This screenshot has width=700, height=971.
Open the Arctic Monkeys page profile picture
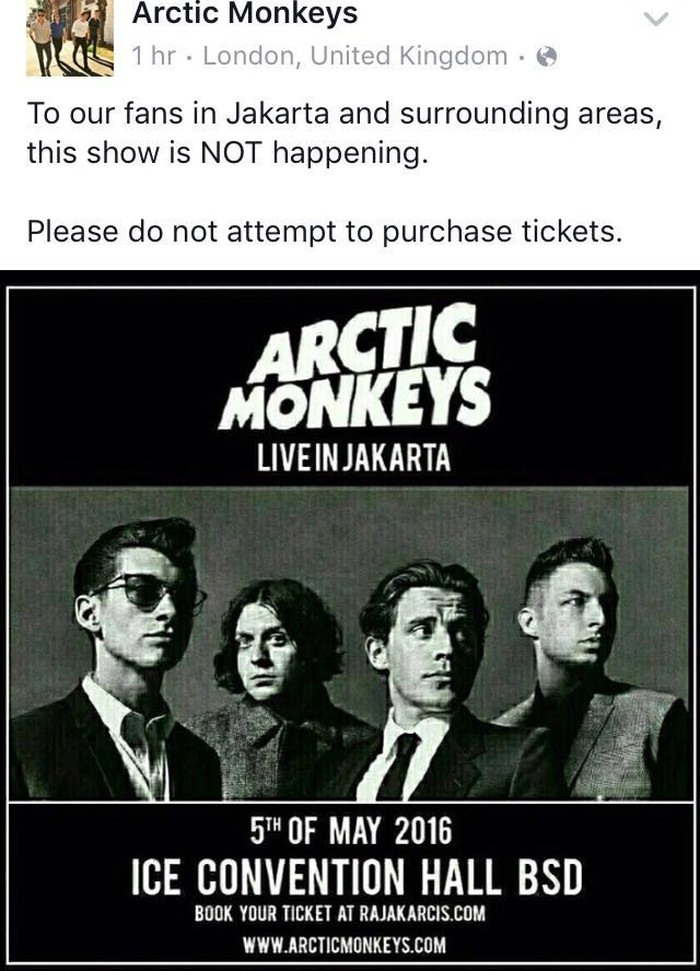point(69,38)
